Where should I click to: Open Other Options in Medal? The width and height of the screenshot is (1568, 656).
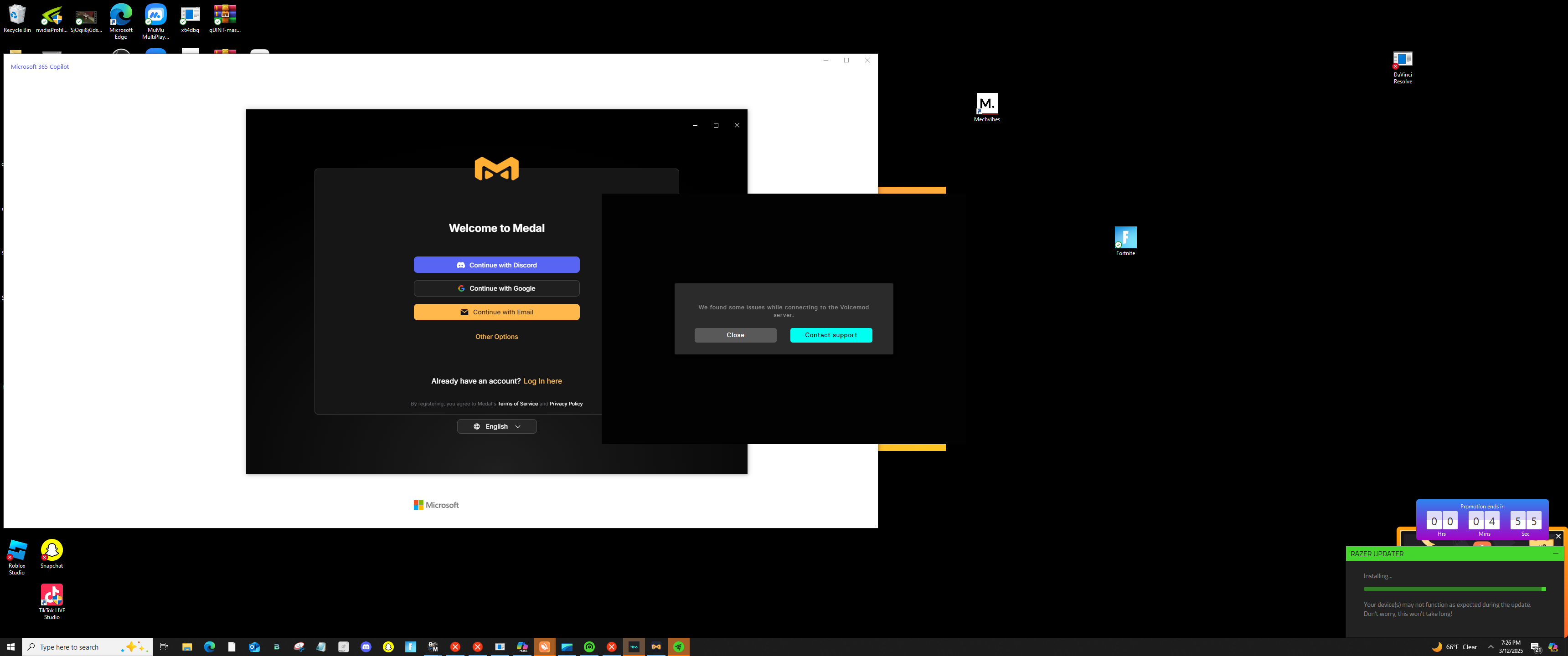pos(497,337)
